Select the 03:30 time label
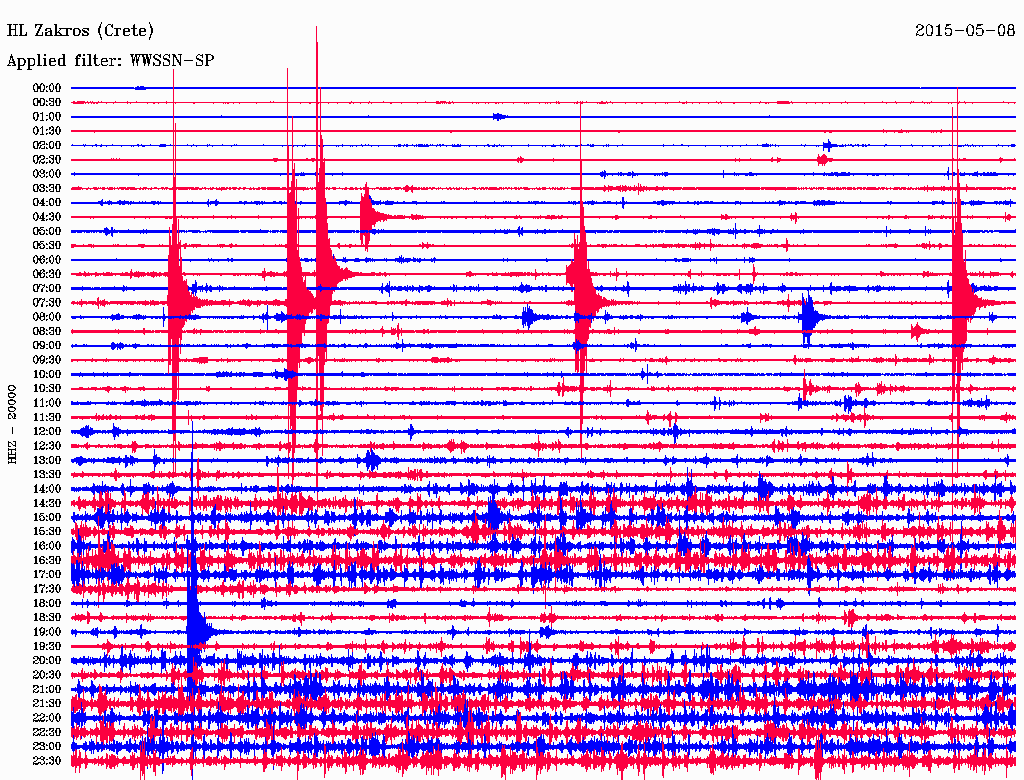Viewport: 1024px width, 780px height. point(47,188)
